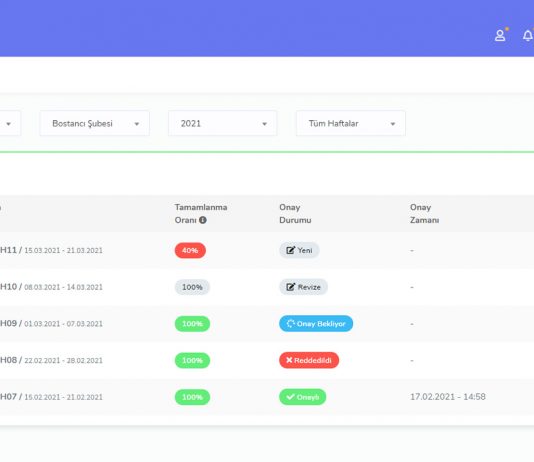The image size is (534, 462).
Task: Open the user profile icon
Action: pyautogui.click(x=500, y=35)
